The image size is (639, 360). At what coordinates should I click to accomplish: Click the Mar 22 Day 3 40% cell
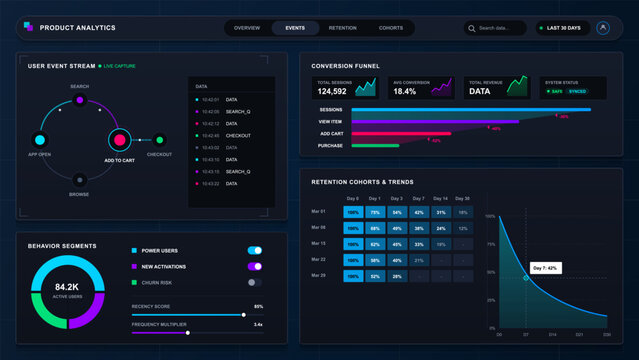click(397, 260)
